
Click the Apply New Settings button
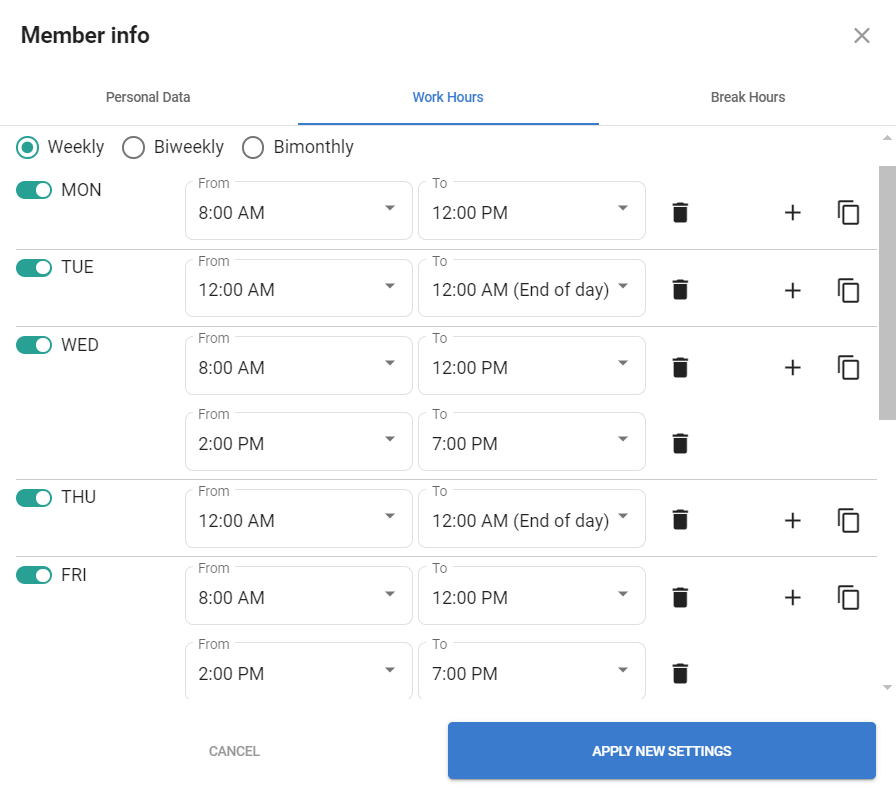661,751
